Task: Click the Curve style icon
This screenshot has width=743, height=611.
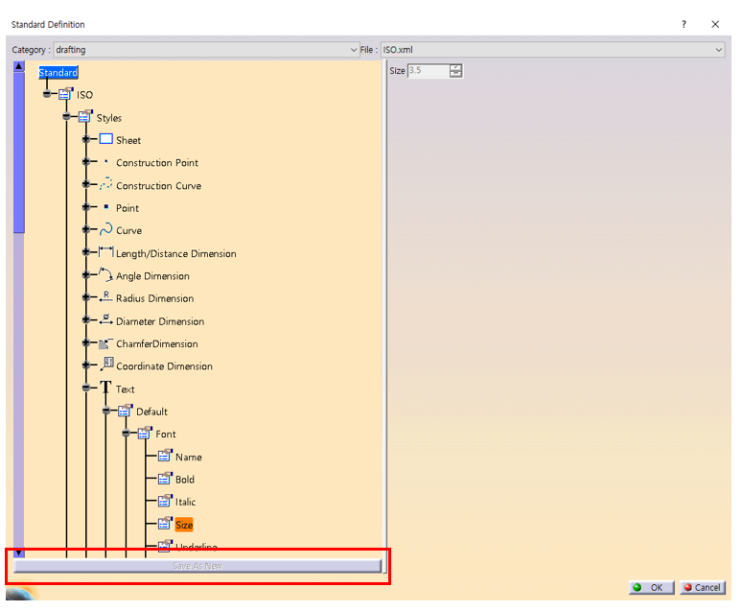Action: pos(106,229)
